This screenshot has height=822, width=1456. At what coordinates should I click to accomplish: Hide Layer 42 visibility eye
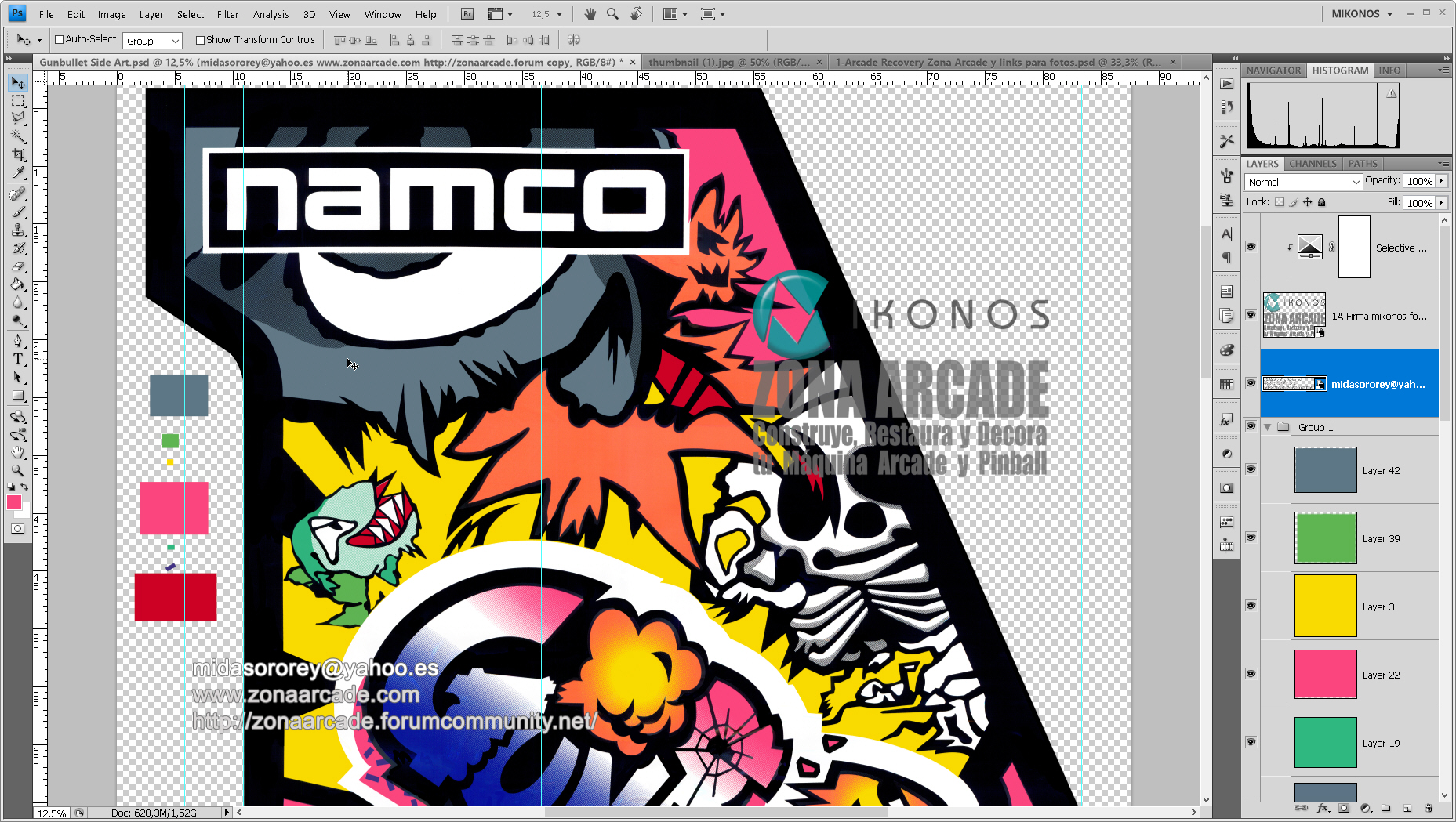click(1251, 469)
